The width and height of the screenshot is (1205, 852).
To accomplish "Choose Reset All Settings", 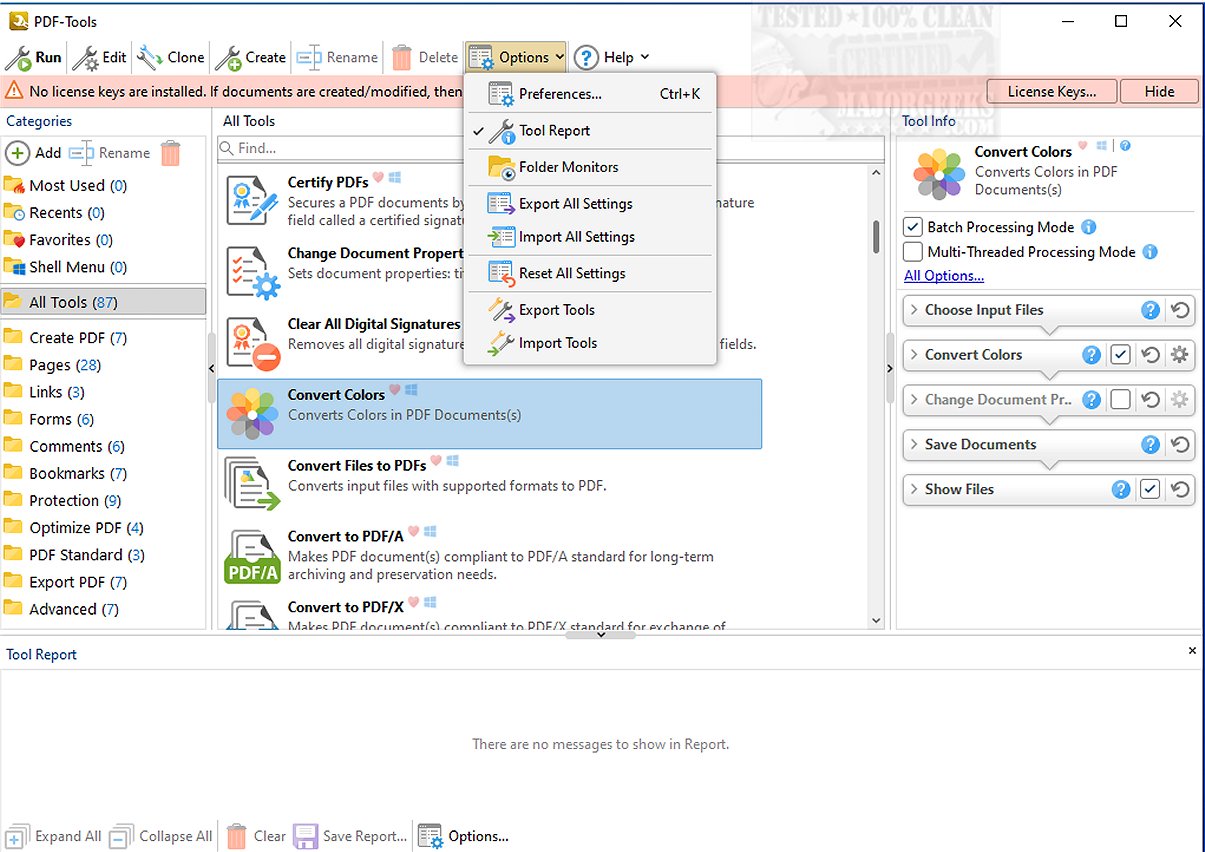I will 590,273.
